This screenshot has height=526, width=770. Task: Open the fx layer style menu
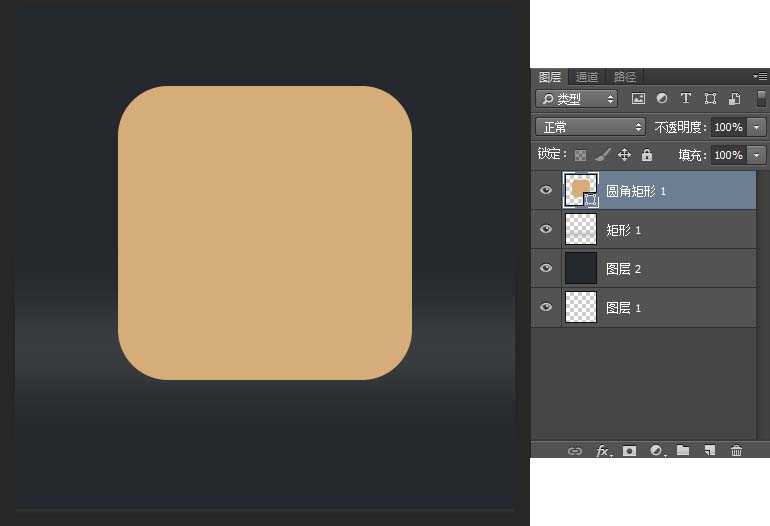(x=602, y=451)
